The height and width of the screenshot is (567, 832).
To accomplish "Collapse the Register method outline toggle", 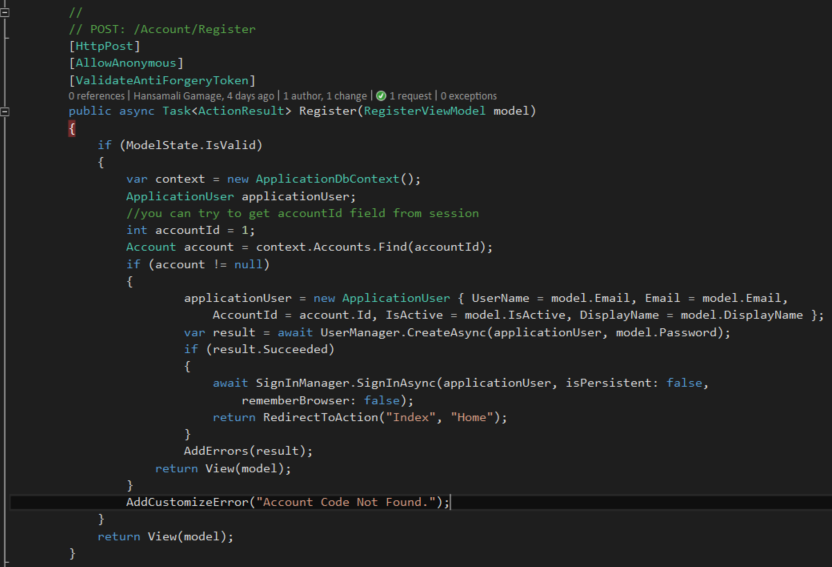I will tap(5, 111).
